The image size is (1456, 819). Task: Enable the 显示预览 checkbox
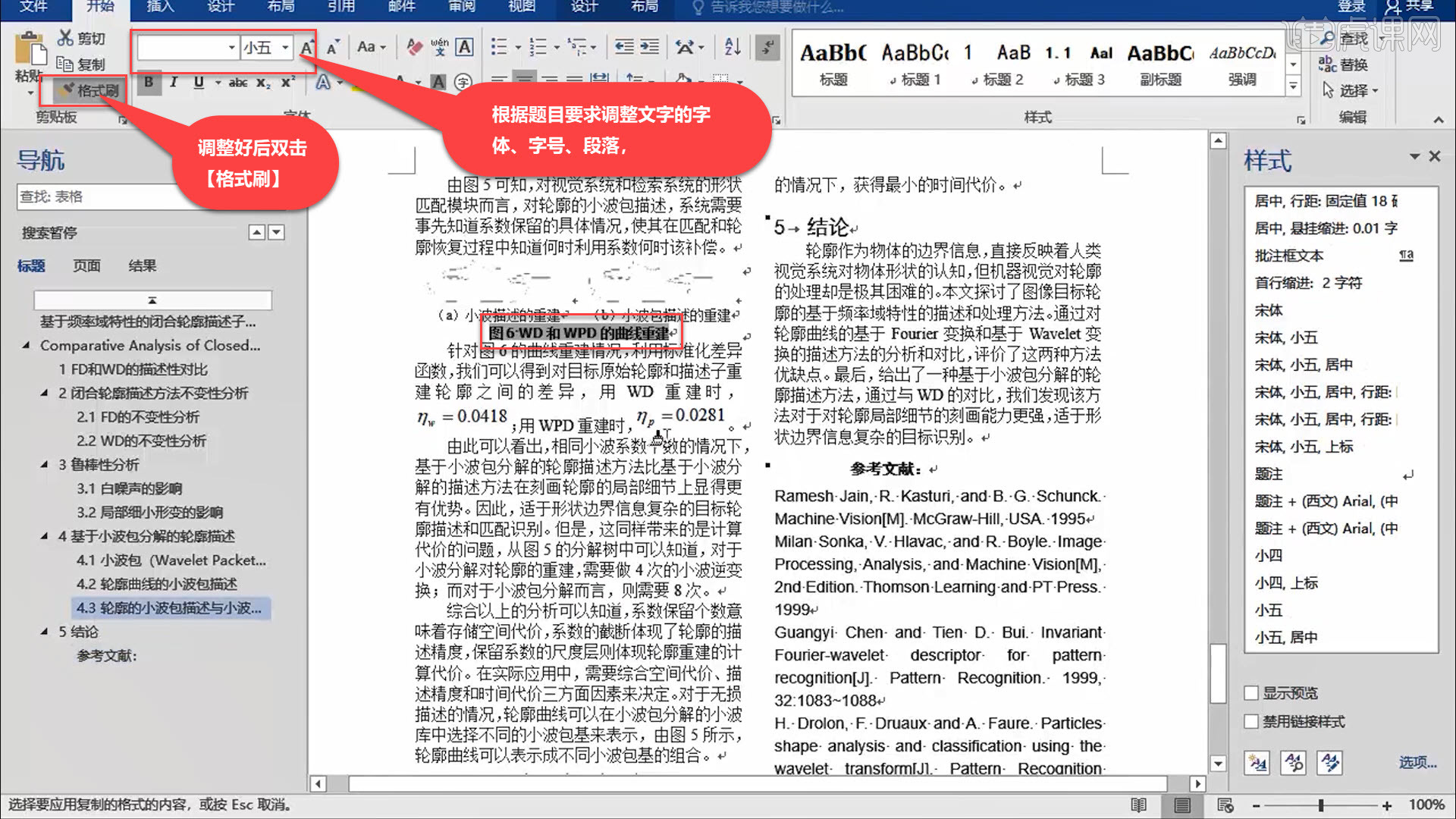coord(1251,693)
